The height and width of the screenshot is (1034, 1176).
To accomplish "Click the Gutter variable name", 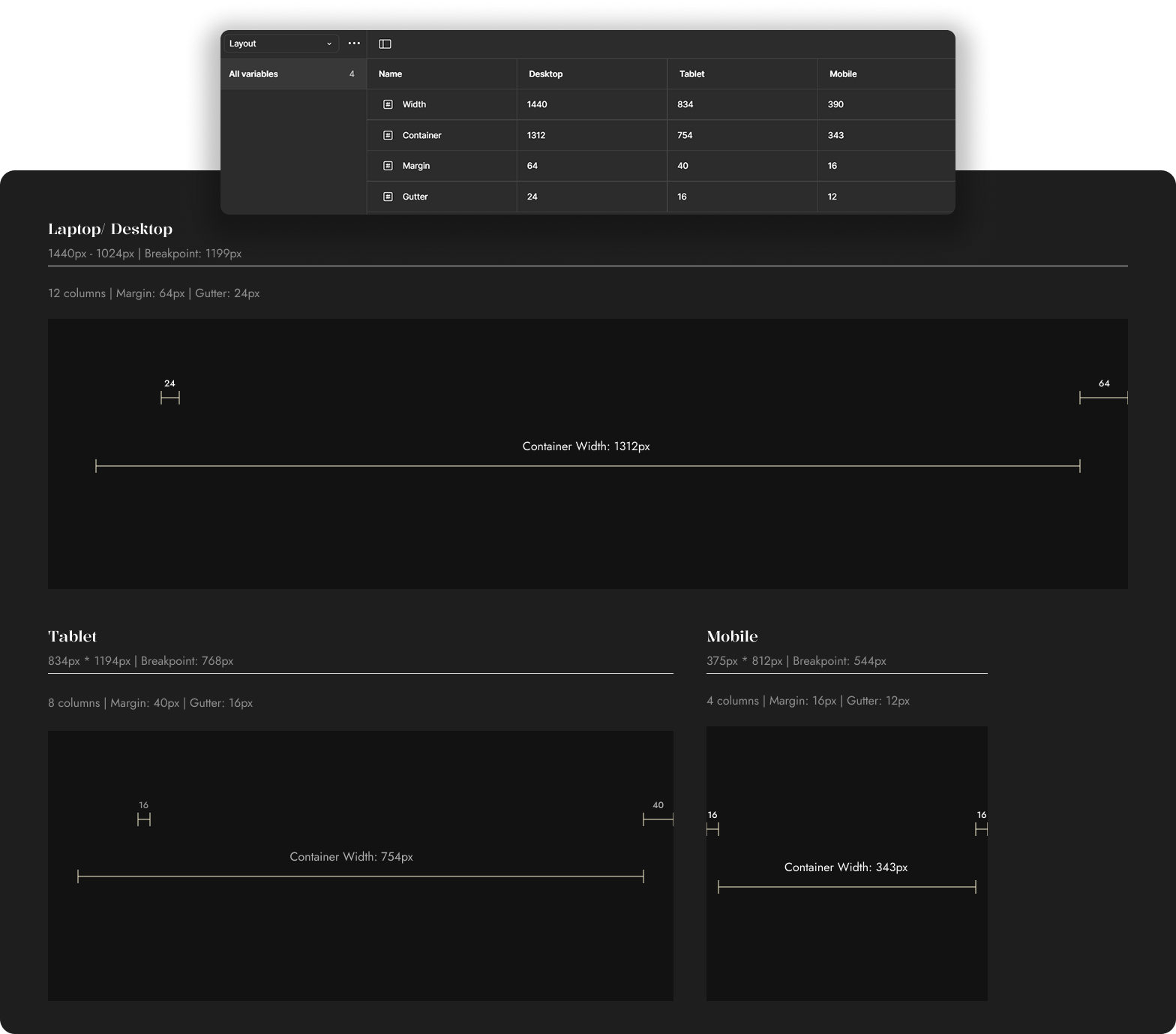I will [x=415, y=197].
